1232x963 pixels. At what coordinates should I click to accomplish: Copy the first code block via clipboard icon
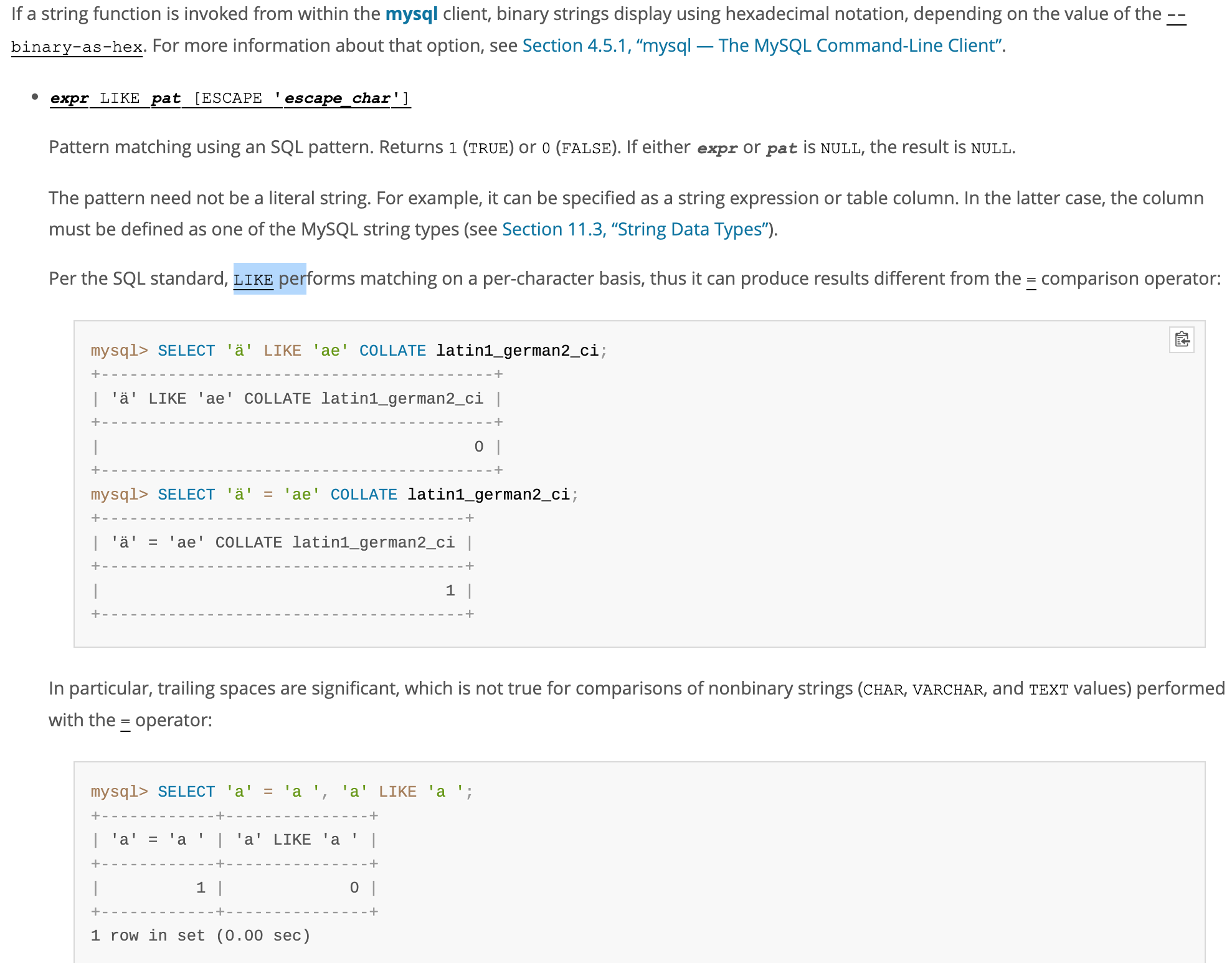click(1182, 339)
